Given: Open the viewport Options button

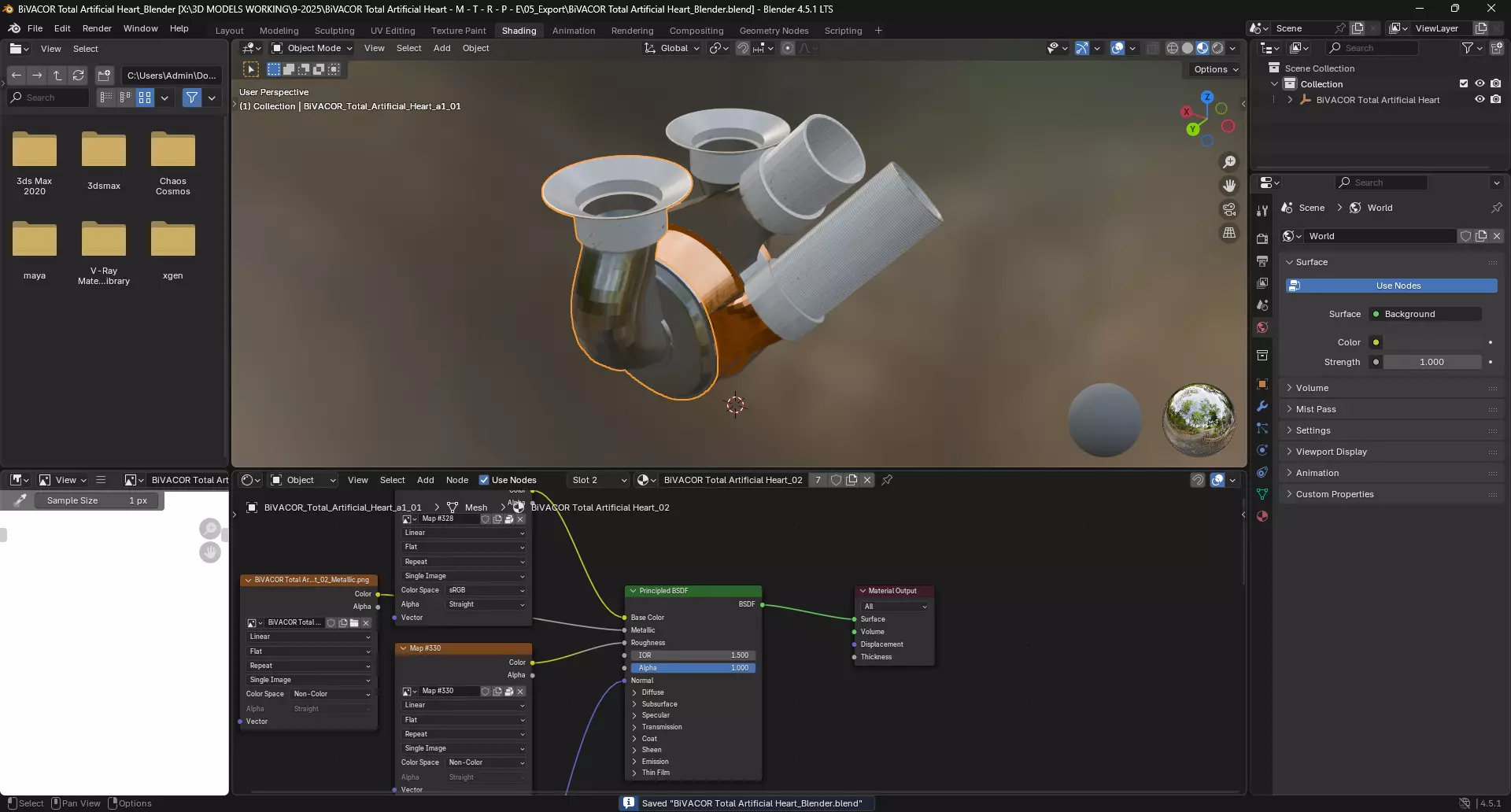Looking at the screenshot, I should pos(1216,69).
